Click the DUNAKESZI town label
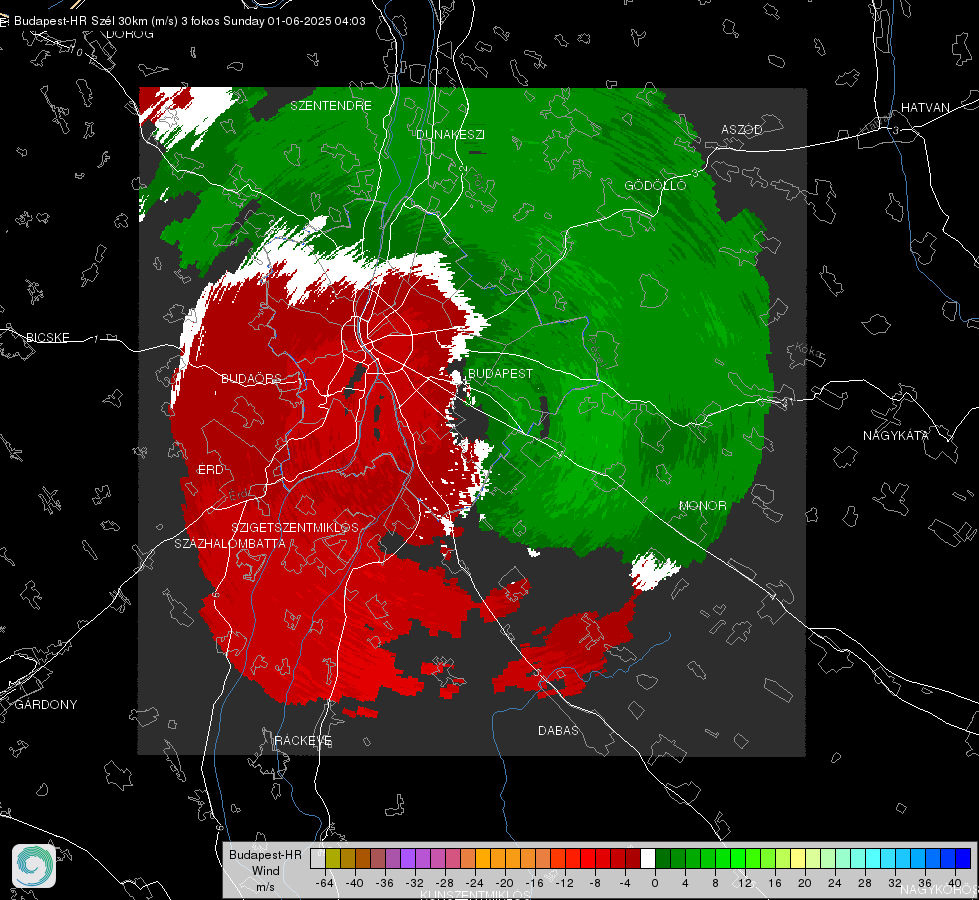Image resolution: width=979 pixels, height=900 pixels. point(450,134)
